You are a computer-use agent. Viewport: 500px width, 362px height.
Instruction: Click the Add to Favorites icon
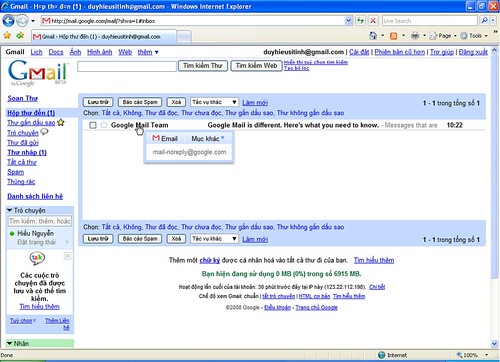tap(20, 35)
